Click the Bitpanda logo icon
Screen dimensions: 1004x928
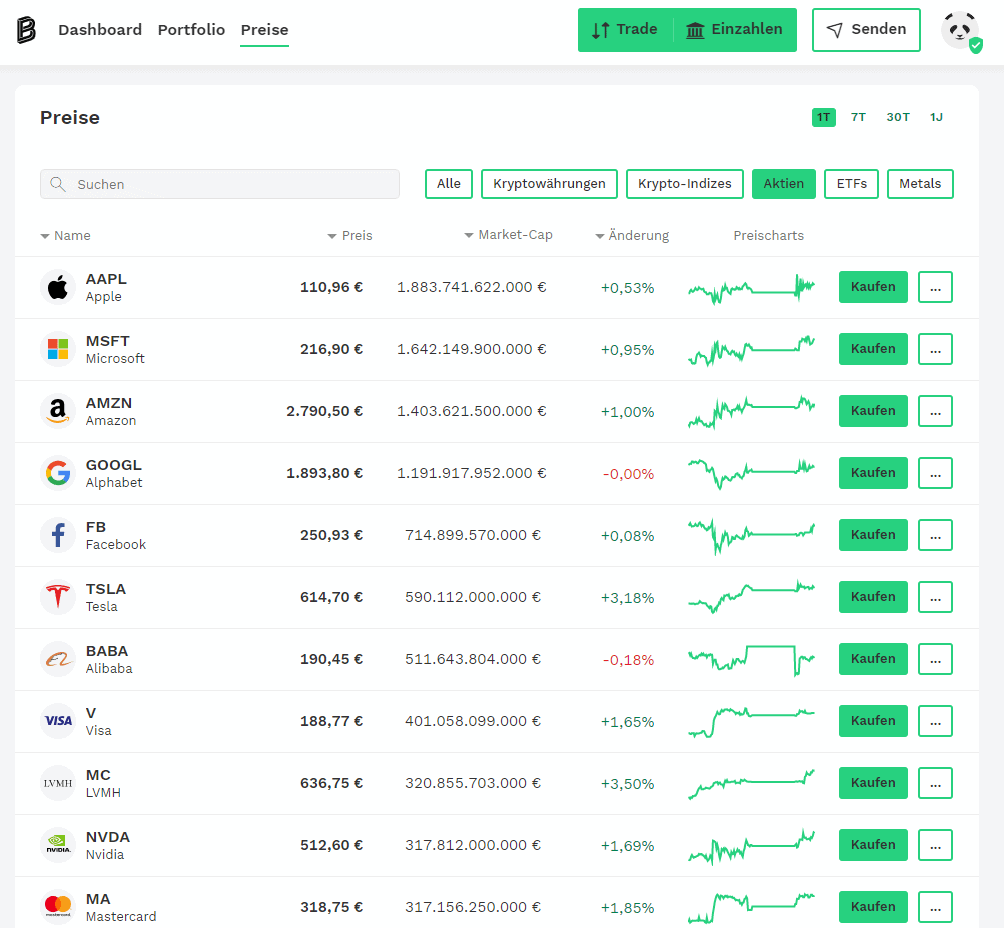click(26, 30)
